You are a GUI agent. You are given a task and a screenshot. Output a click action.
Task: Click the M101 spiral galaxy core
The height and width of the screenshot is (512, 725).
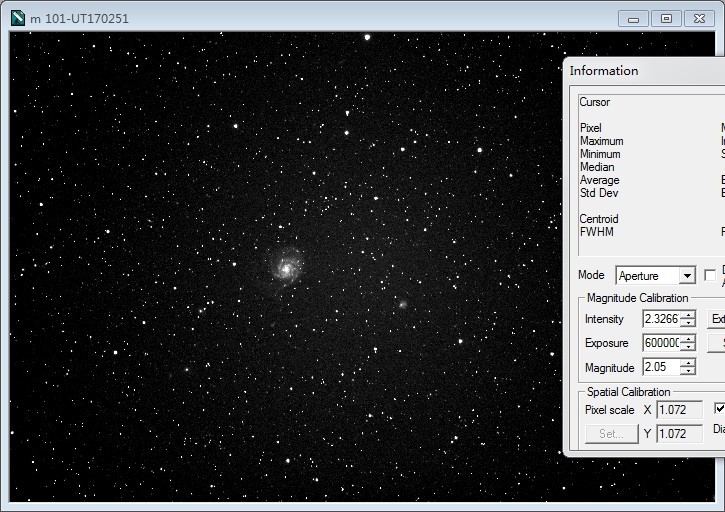pyautogui.click(x=285, y=267)
